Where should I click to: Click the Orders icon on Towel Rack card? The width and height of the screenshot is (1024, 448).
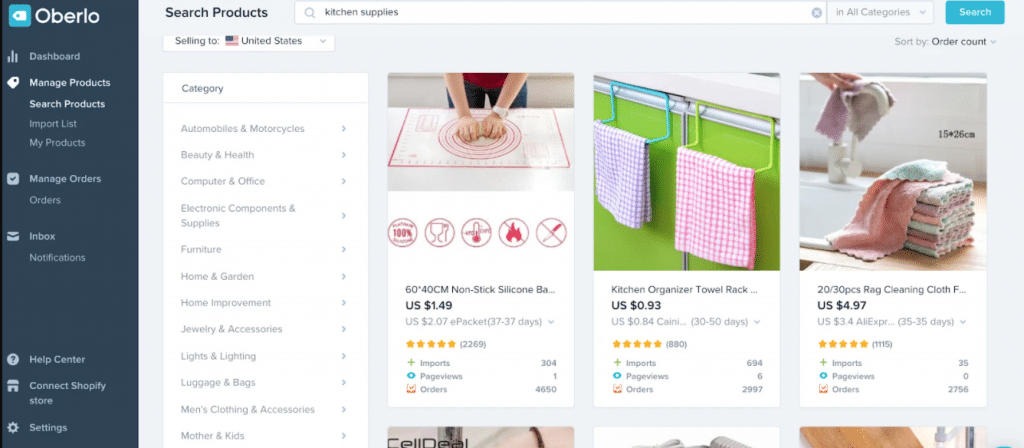coord(617,389)
